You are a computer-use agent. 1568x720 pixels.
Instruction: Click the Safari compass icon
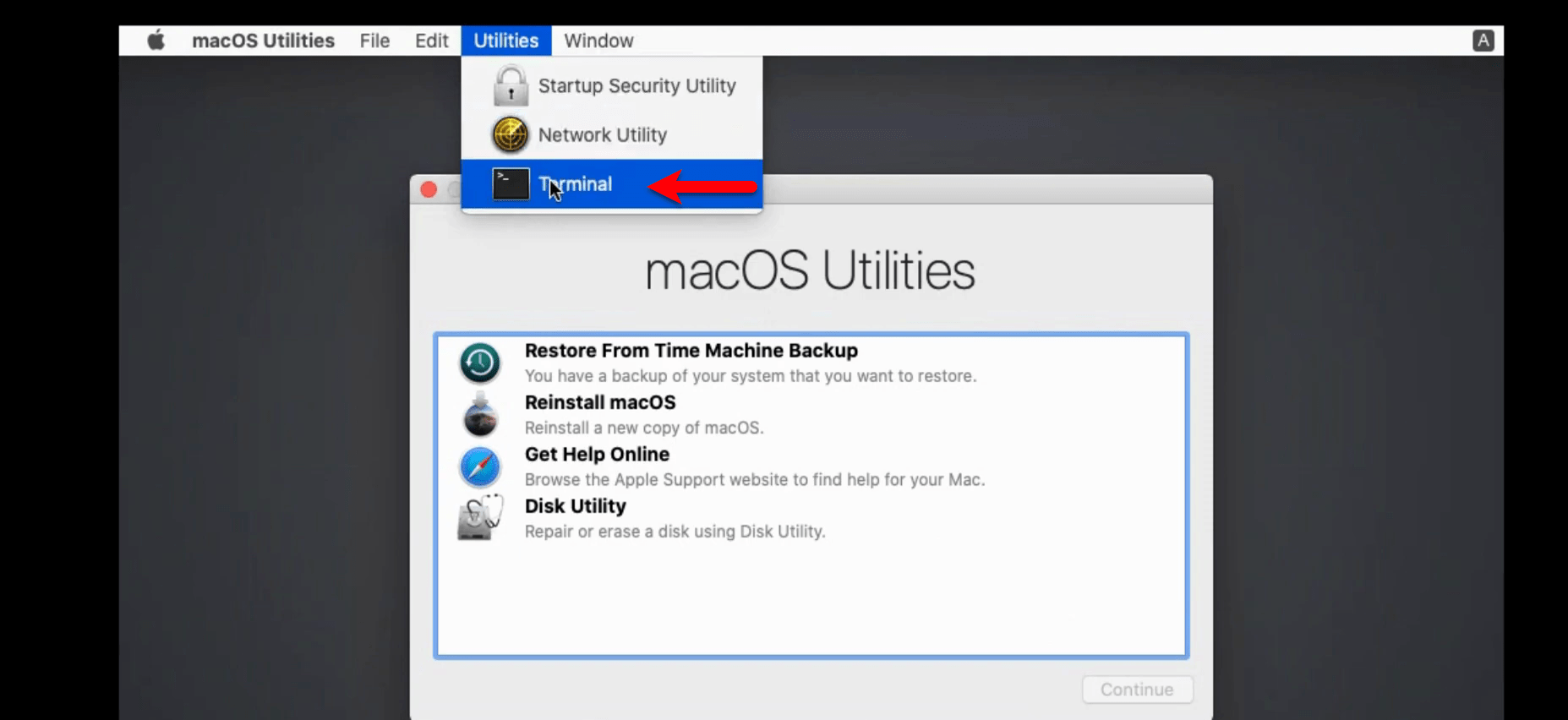pyautogui.click(x=479, y=466)
